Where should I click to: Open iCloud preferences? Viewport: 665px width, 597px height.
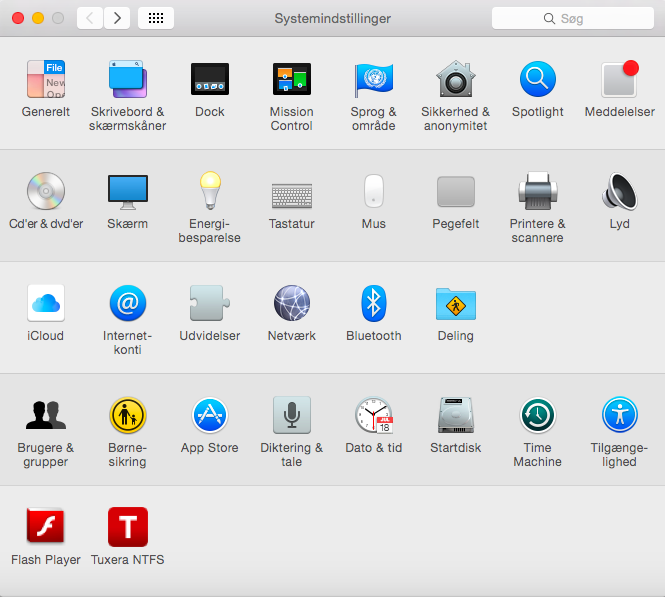46,303
